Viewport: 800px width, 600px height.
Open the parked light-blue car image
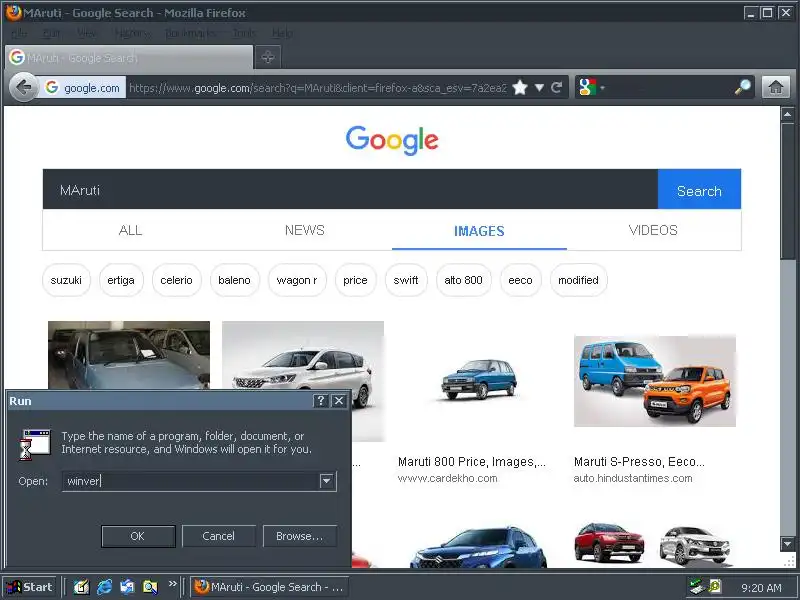pos(129,355)
